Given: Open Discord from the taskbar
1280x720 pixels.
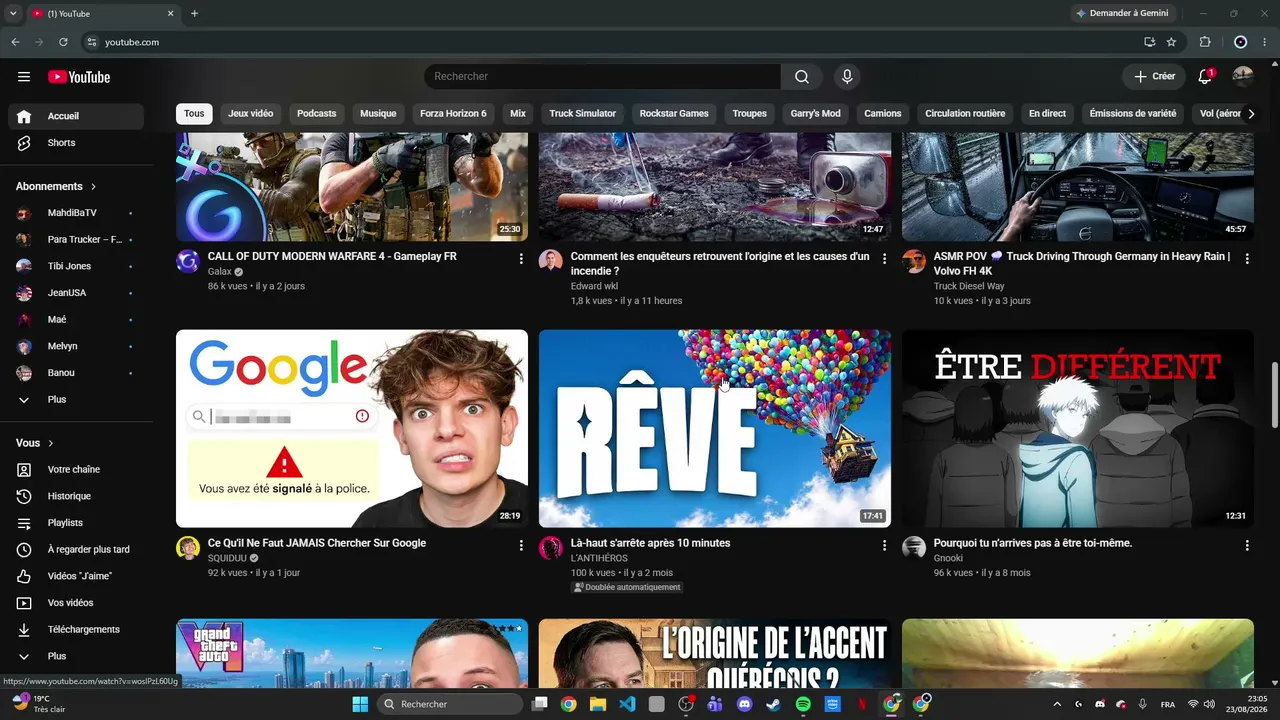Looking at the screenshot, I should coord(744,704).
